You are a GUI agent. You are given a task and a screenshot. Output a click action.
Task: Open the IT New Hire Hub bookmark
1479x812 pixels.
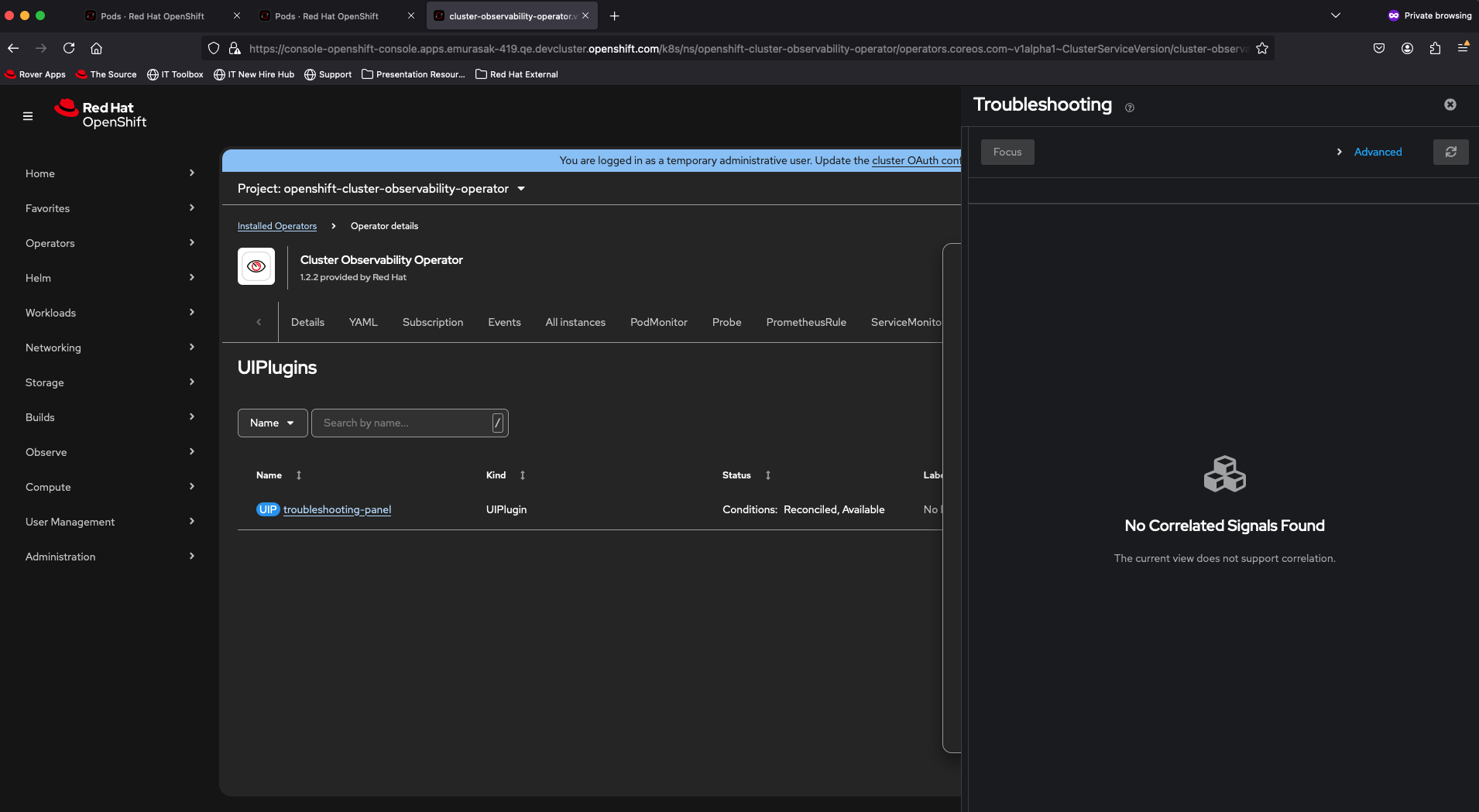(254, 74)
